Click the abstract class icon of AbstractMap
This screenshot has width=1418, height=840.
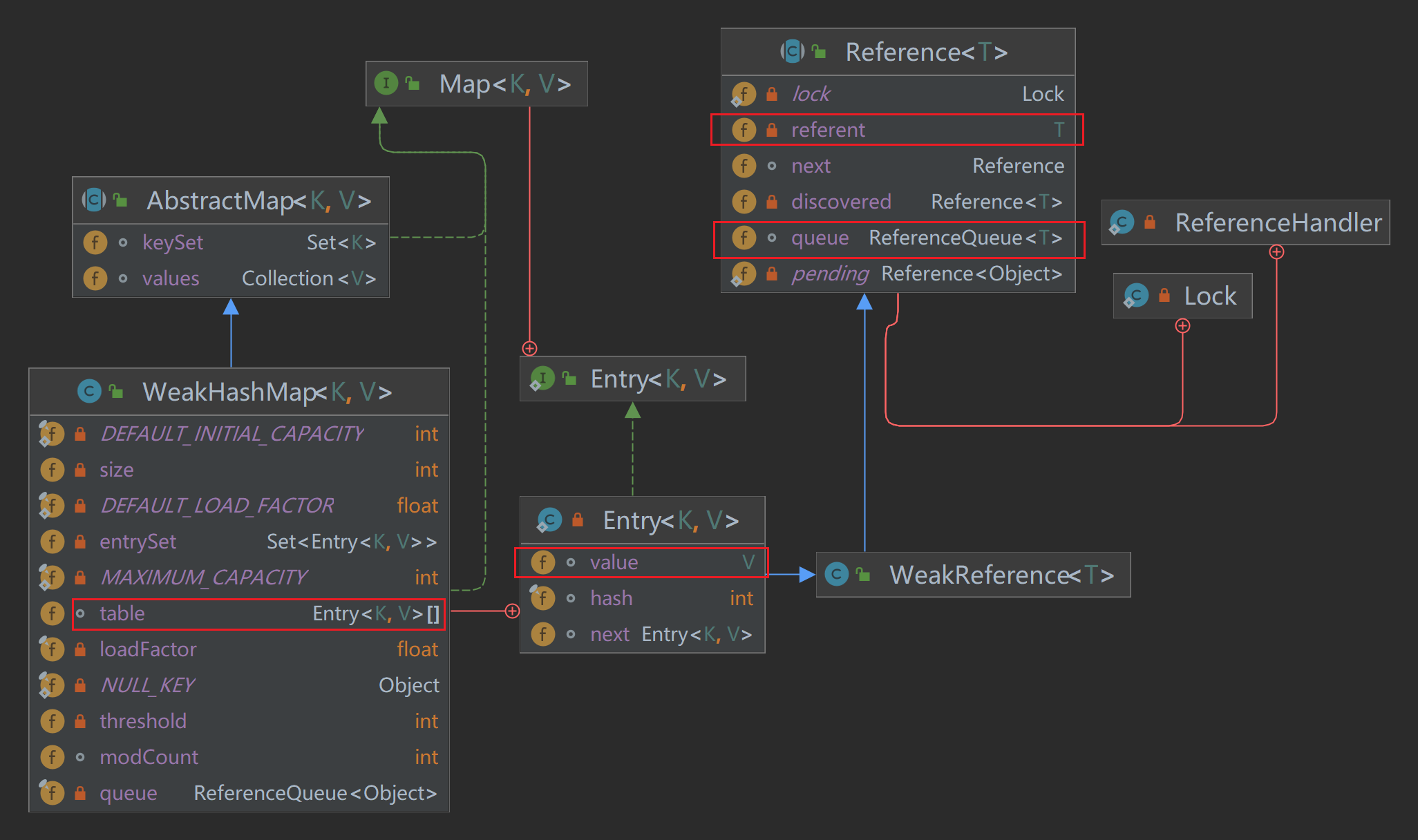tap(94, 200)
